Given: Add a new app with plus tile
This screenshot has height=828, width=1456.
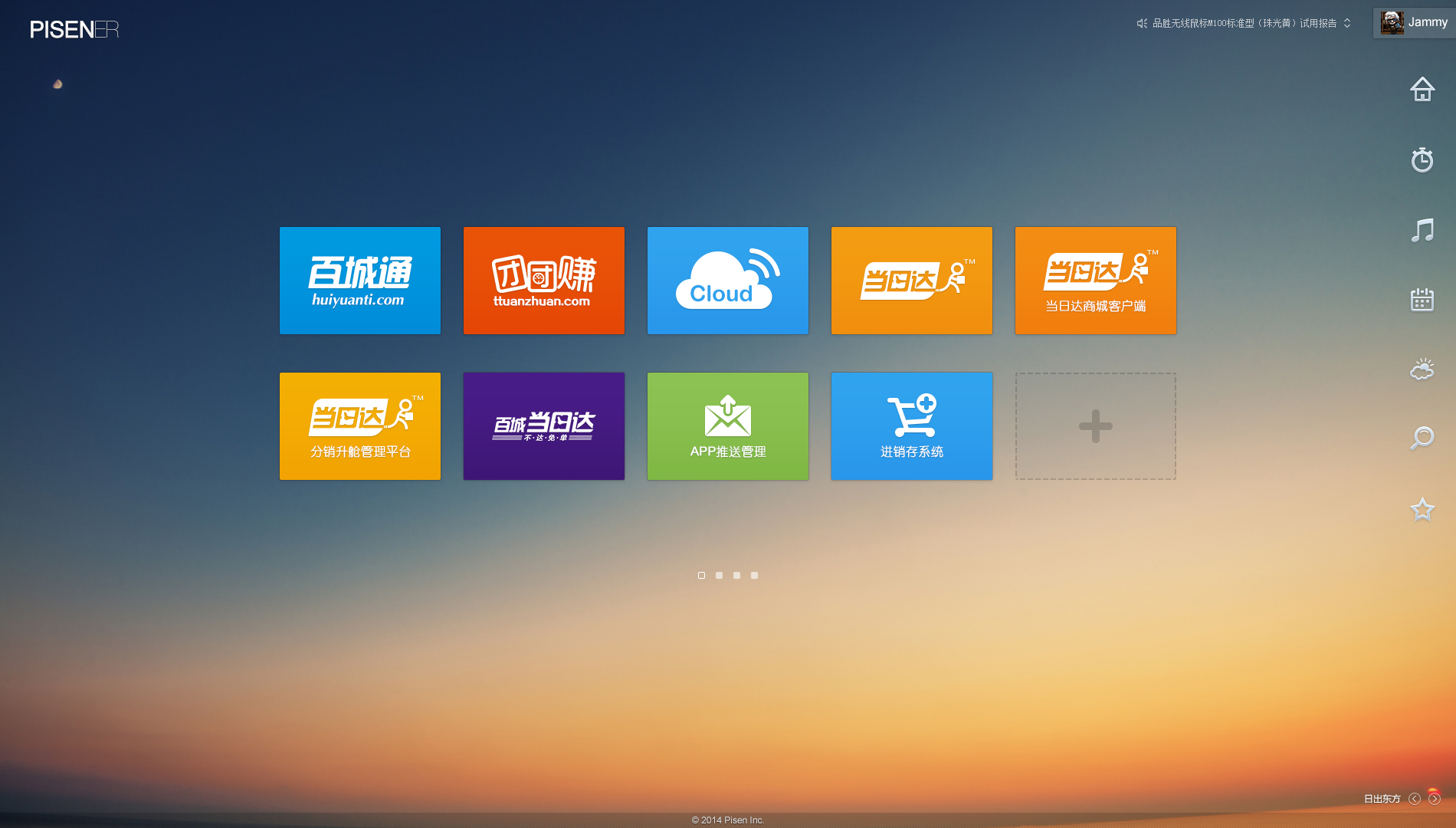Looking at the screenshot, I should pos(1096,426).
